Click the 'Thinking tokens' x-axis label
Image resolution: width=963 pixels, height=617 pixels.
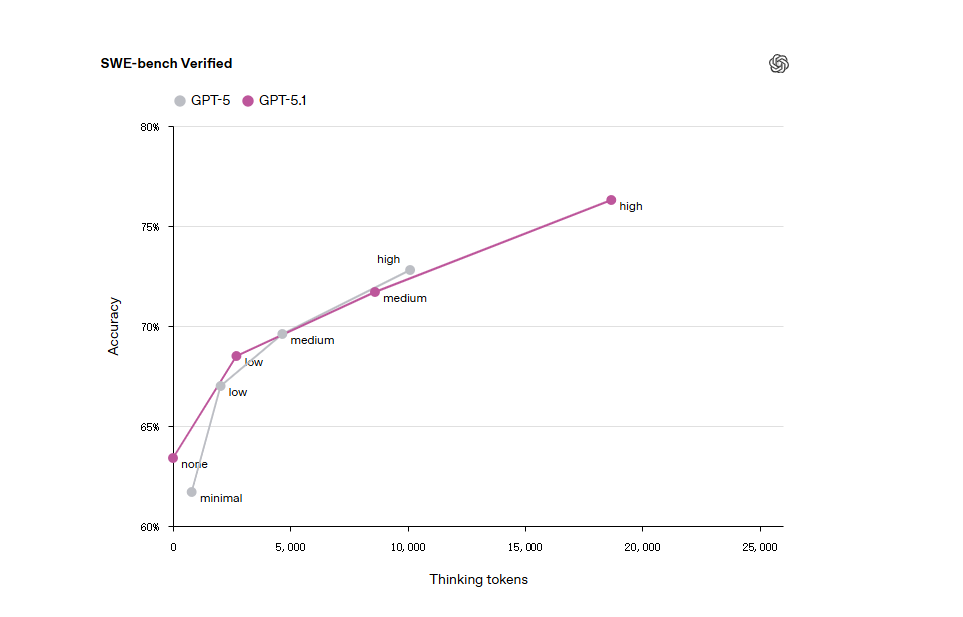[x=478, y=580]
